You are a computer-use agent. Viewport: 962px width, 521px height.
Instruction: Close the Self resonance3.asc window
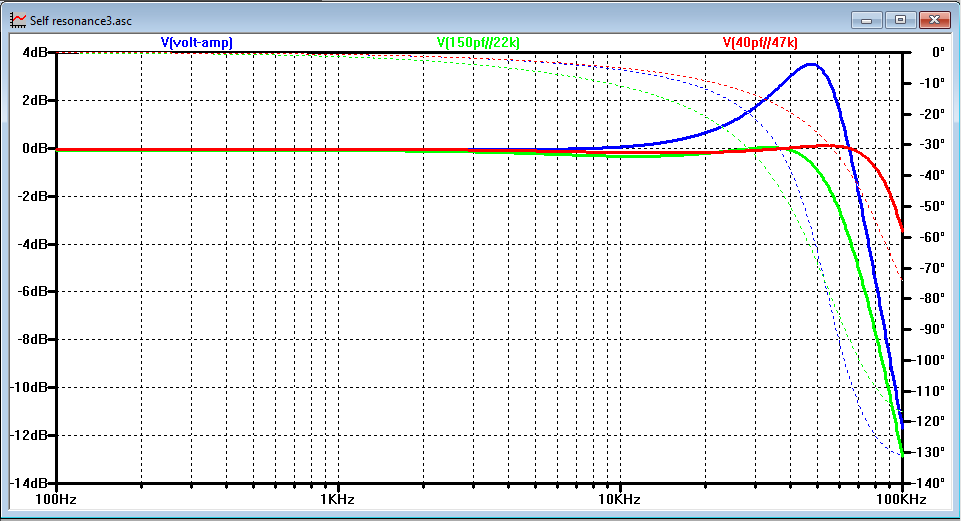934,20
